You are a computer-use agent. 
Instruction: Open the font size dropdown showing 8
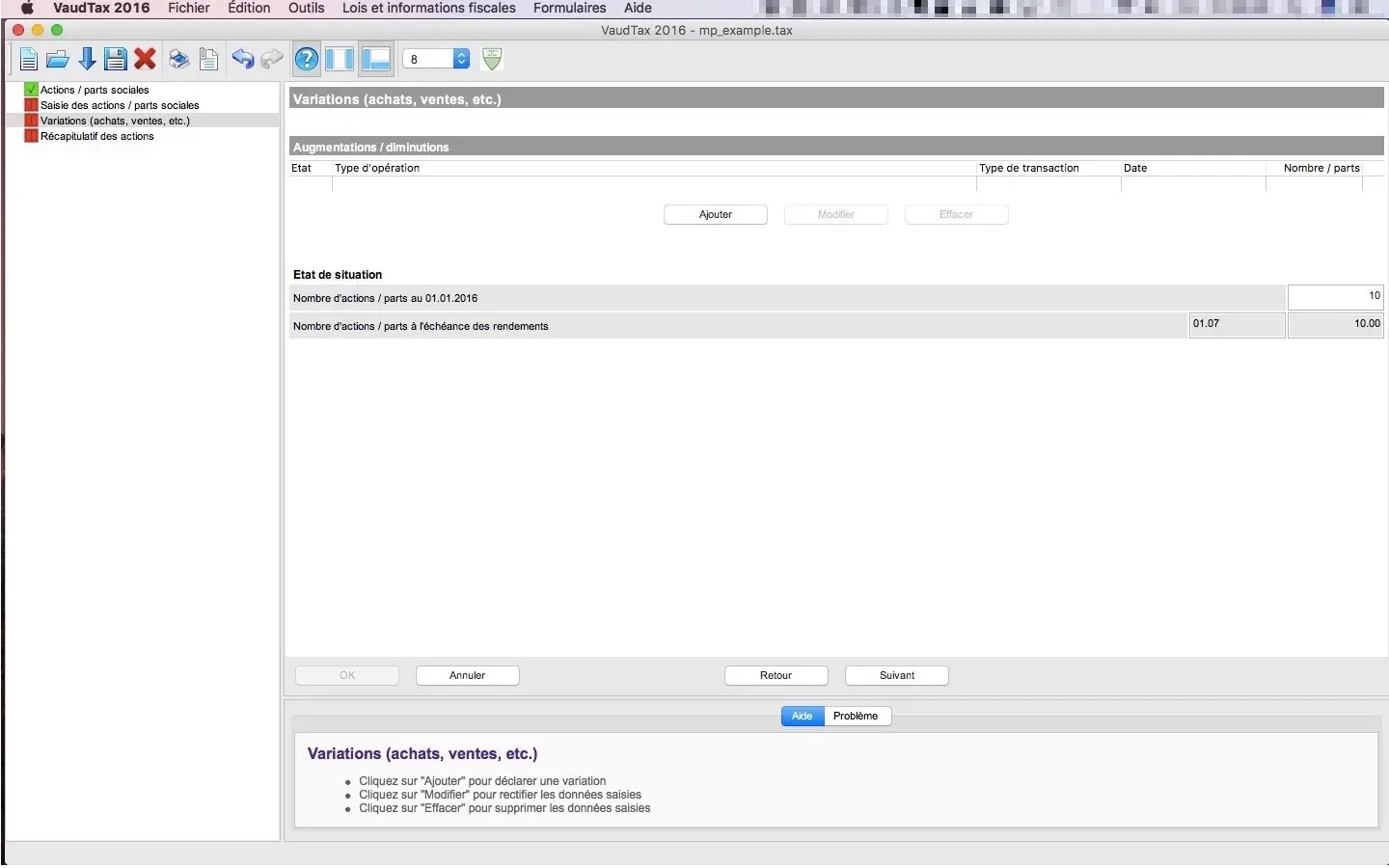436,60
